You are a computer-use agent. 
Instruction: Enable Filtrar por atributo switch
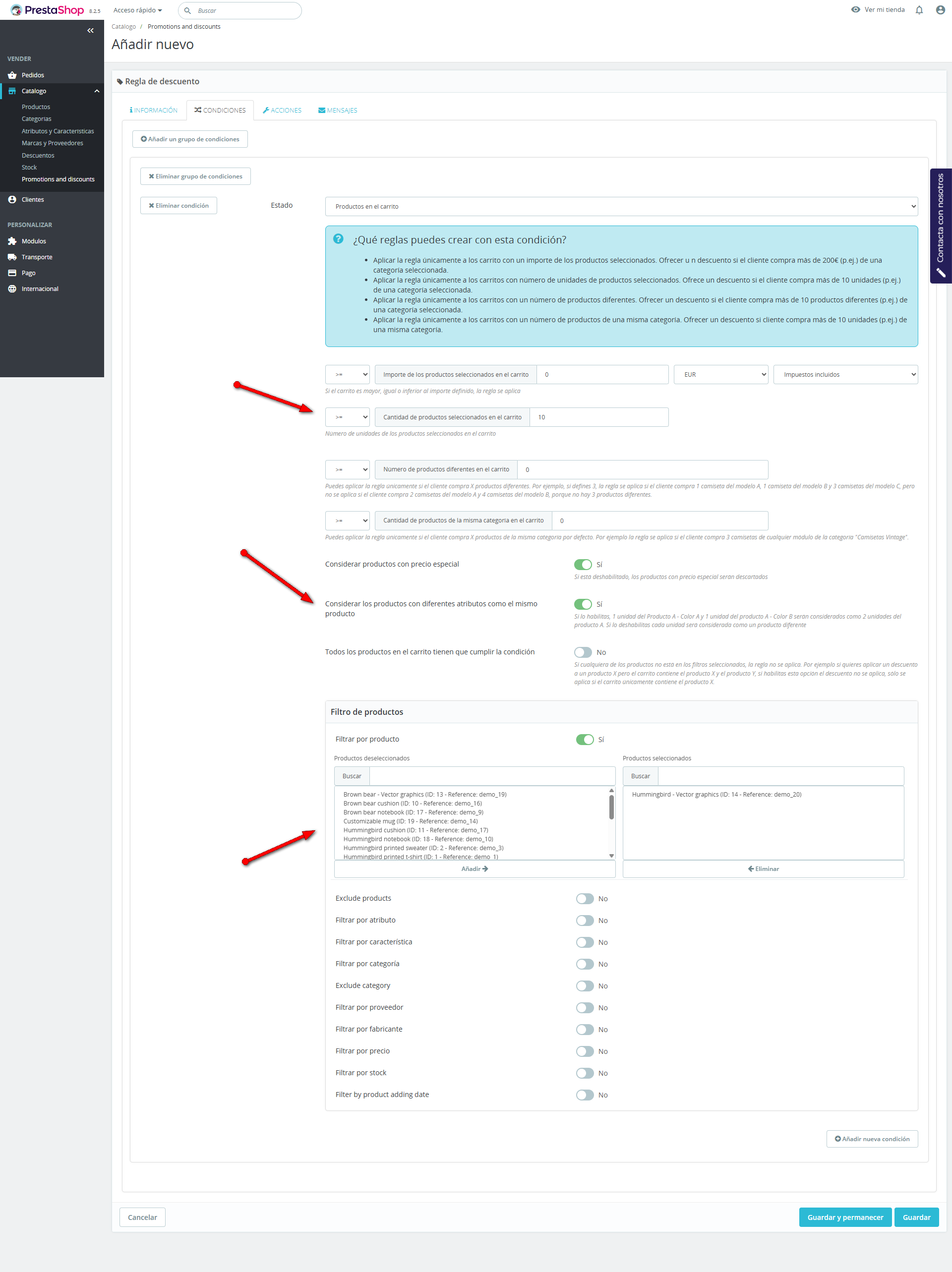pyautogui.click(x=585, y=921)
